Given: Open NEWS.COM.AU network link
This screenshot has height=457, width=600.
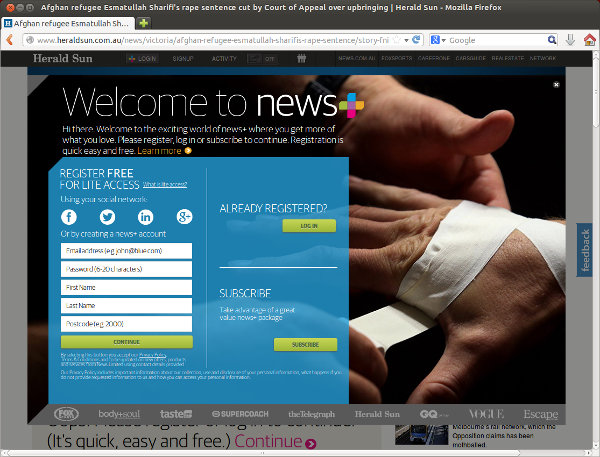Looking at the screenshot, I should tap(357, 58).
